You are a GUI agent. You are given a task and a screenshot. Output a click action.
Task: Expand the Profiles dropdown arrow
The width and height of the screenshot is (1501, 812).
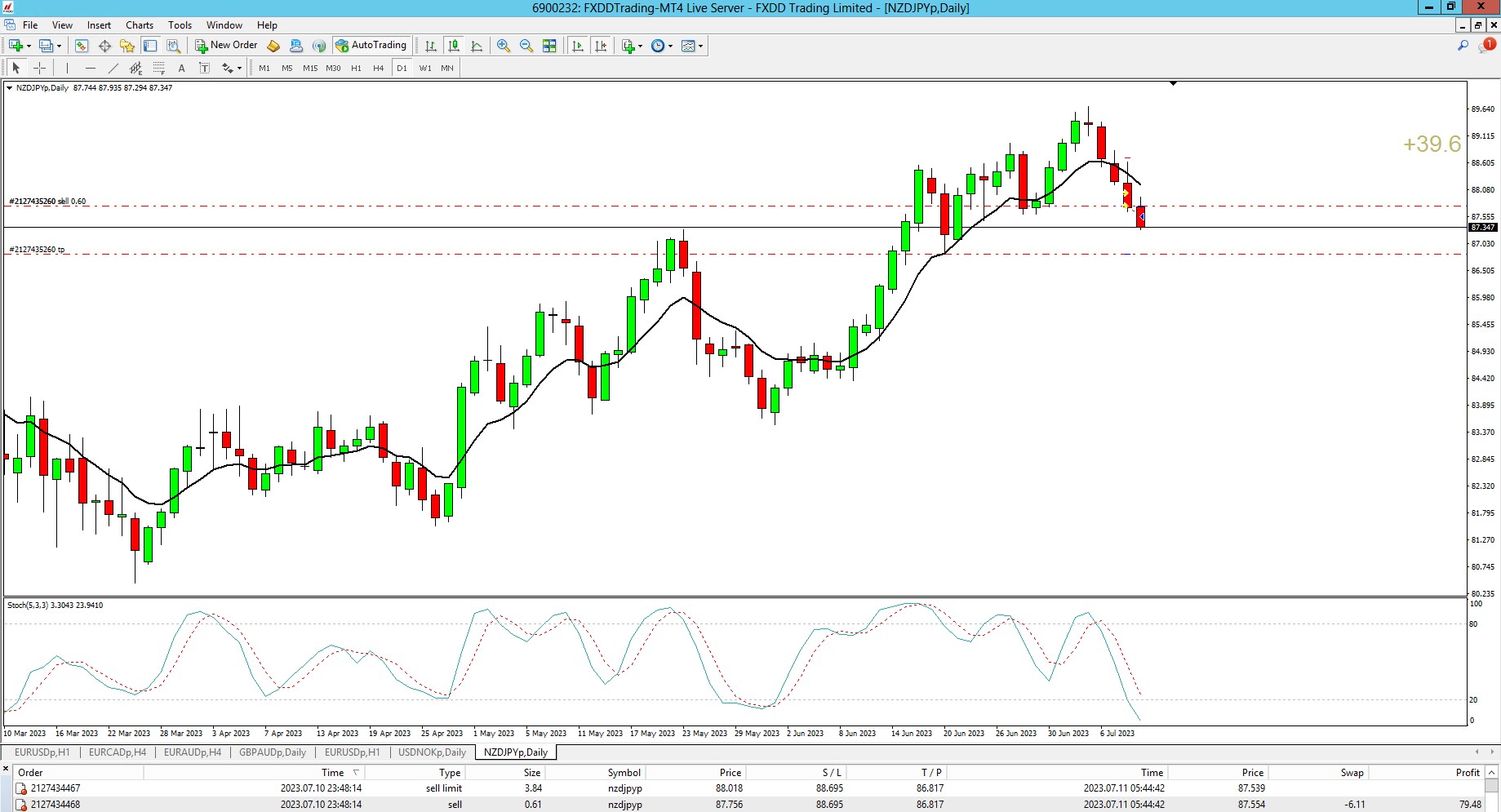click(x=59, y=46)
